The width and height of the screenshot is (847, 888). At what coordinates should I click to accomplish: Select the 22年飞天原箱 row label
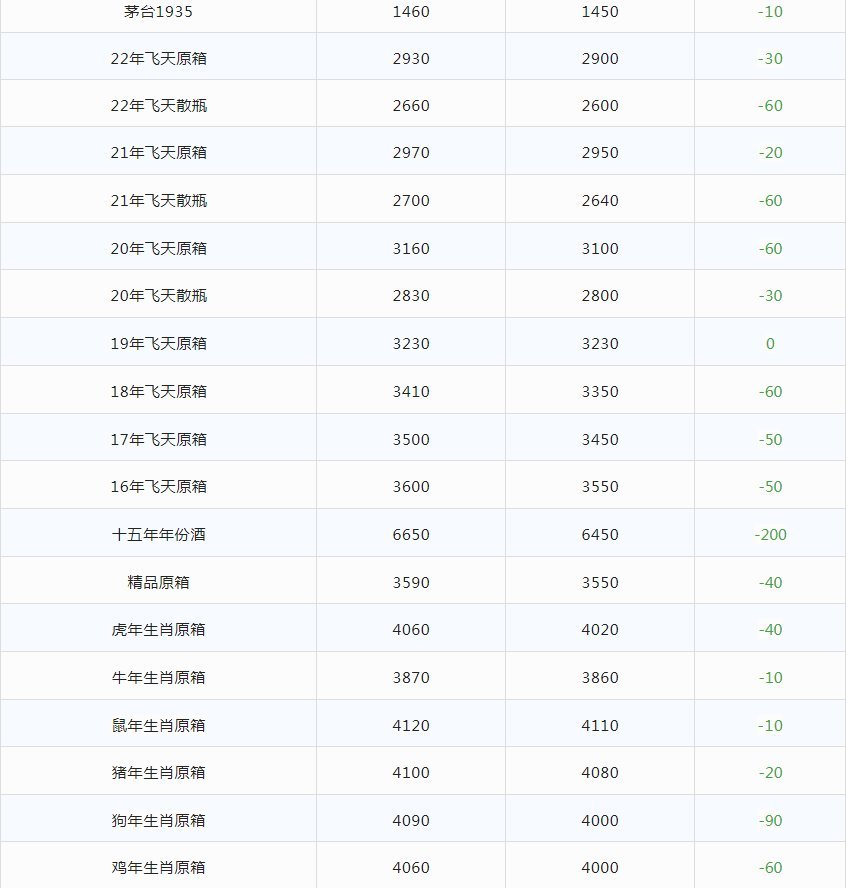159,59
